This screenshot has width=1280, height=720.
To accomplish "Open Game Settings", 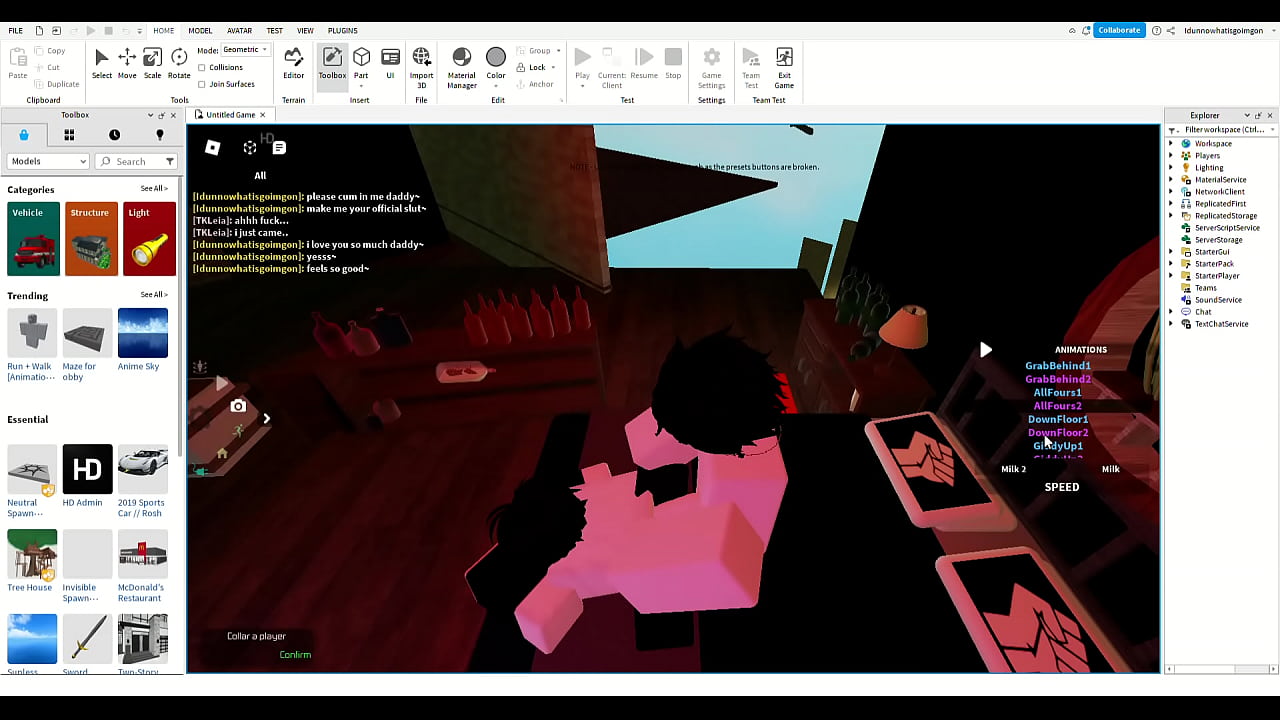I will pos(711,65).
